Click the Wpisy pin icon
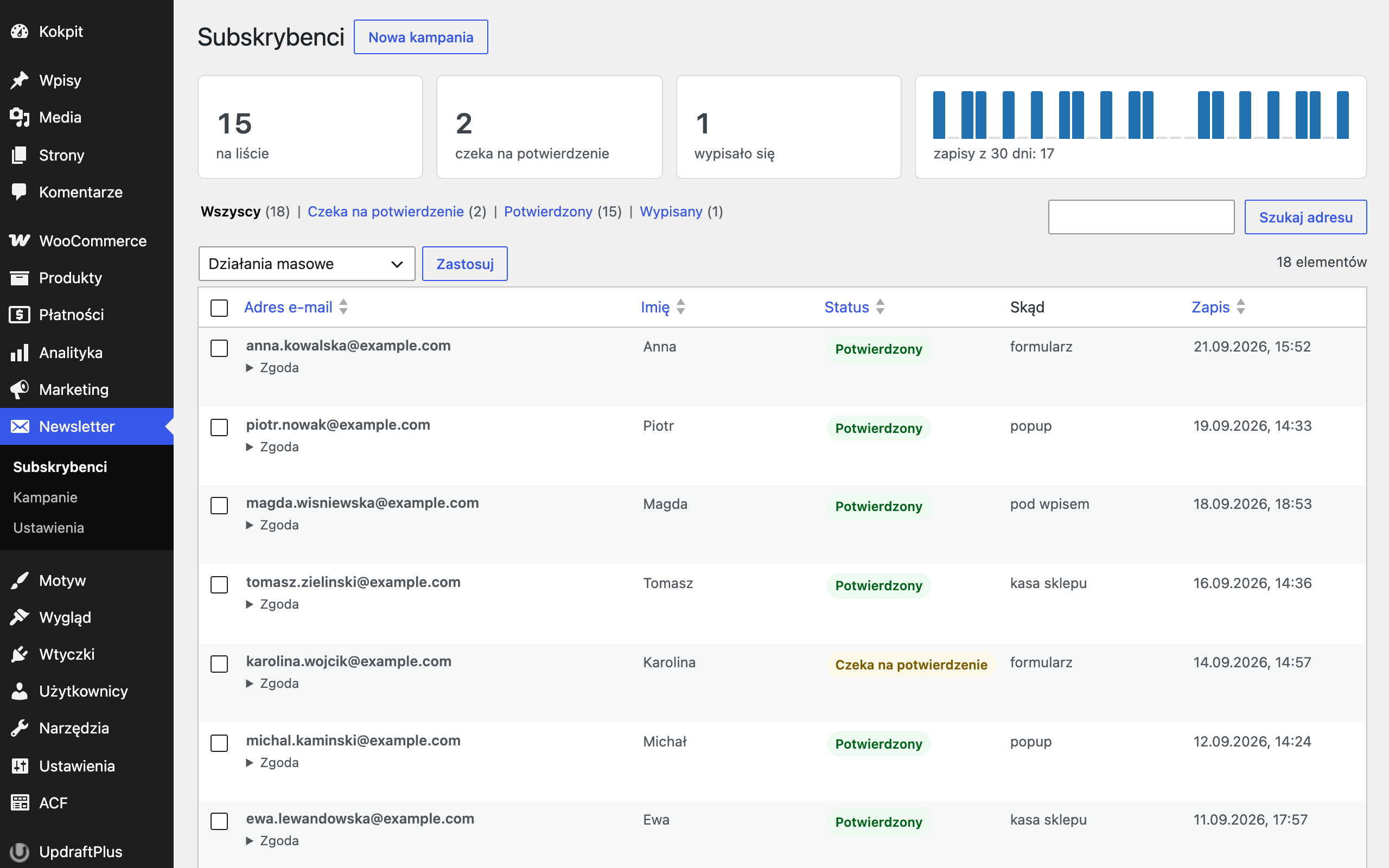 click(x=20, y=80)
